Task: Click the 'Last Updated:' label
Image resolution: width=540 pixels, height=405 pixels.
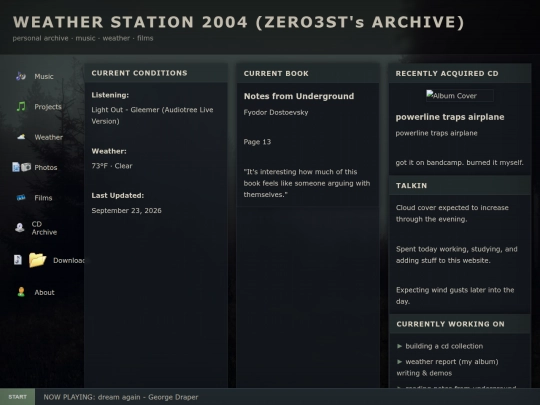Action: [x=118, y=196]
